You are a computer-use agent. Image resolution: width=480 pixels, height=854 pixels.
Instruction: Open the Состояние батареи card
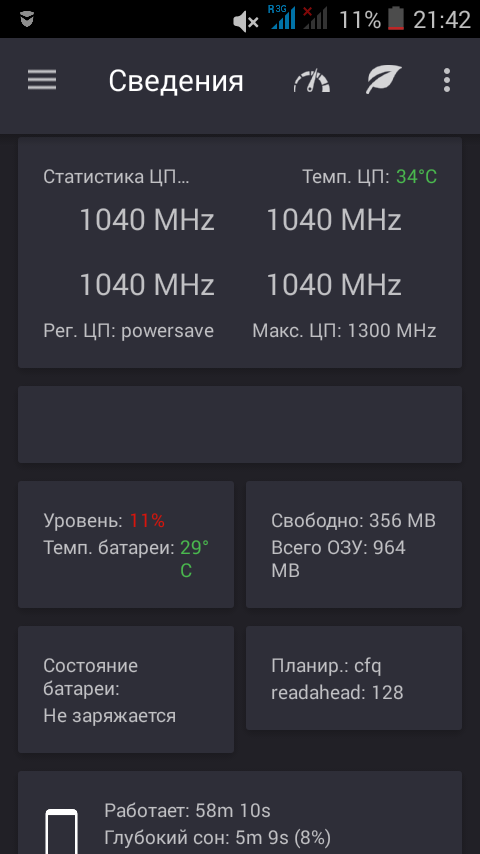click(126, 690)
